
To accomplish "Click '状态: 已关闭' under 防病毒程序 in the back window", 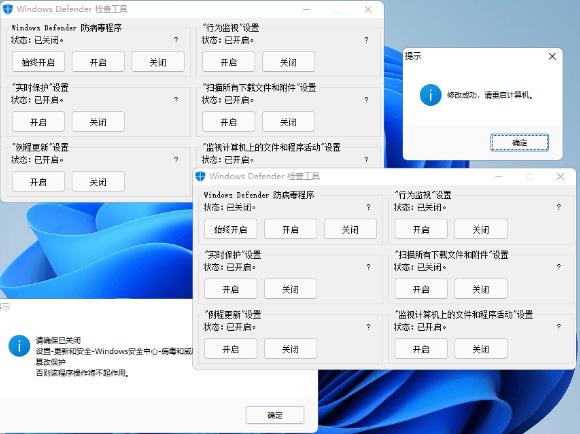I will tap(37, 40).
